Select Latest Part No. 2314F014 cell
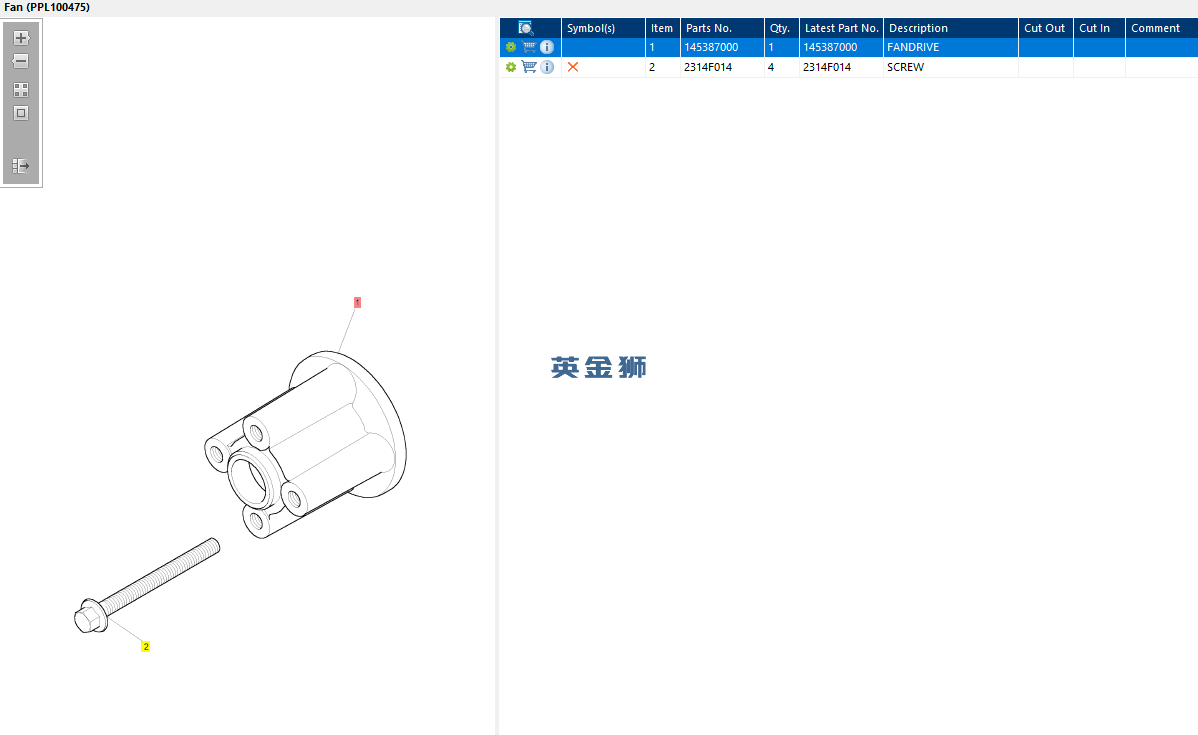This screenshot has width=1198, height=735. (x=841, y=67)
